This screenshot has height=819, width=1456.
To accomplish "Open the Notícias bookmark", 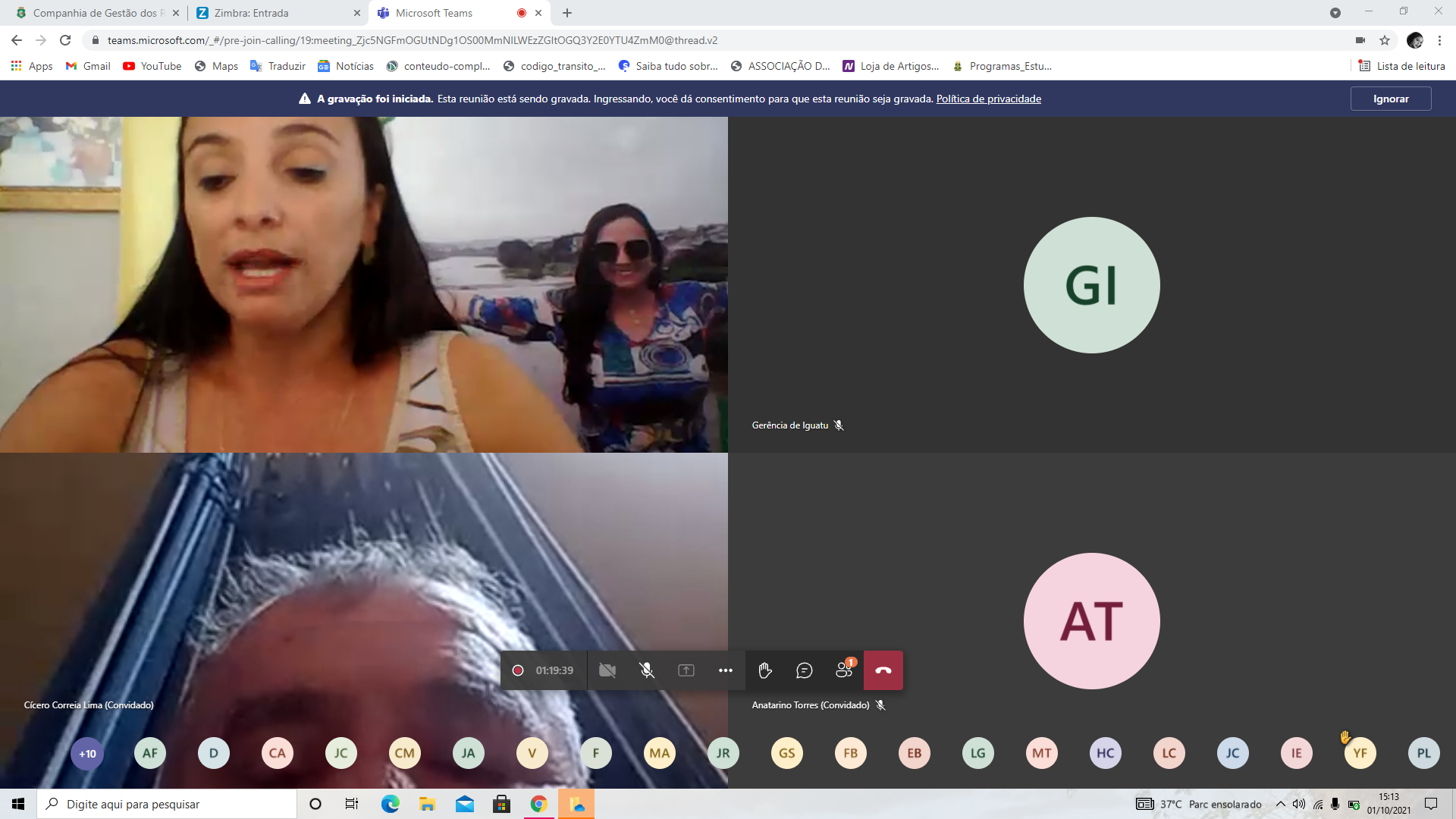I will pyautogui.click(x=346, y=66).
